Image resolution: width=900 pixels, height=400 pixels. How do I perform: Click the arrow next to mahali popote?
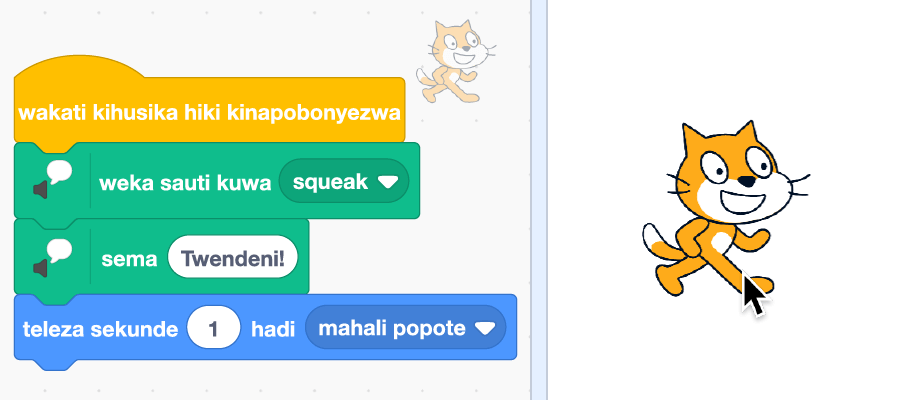pyautogui.click(x=485, y=329)
